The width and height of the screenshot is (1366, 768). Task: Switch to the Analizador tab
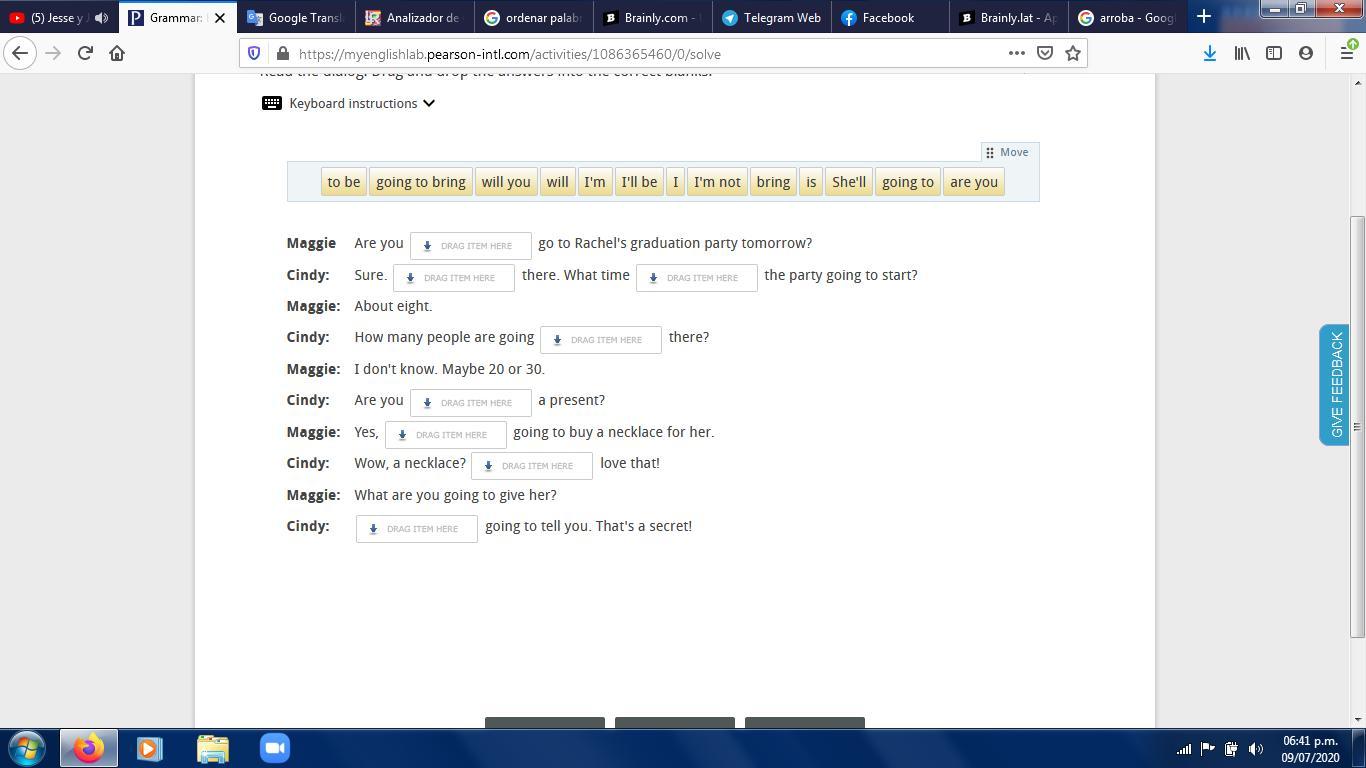(x=414, y=17)
